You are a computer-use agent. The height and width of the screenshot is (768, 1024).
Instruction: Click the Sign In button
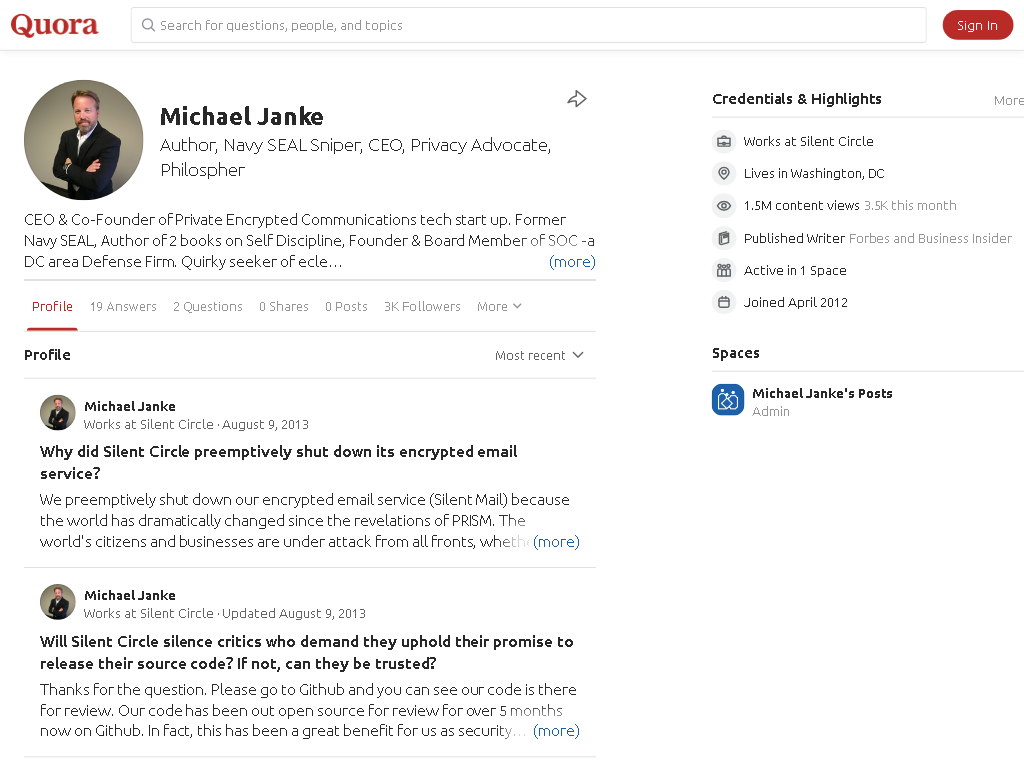[977, 25]
